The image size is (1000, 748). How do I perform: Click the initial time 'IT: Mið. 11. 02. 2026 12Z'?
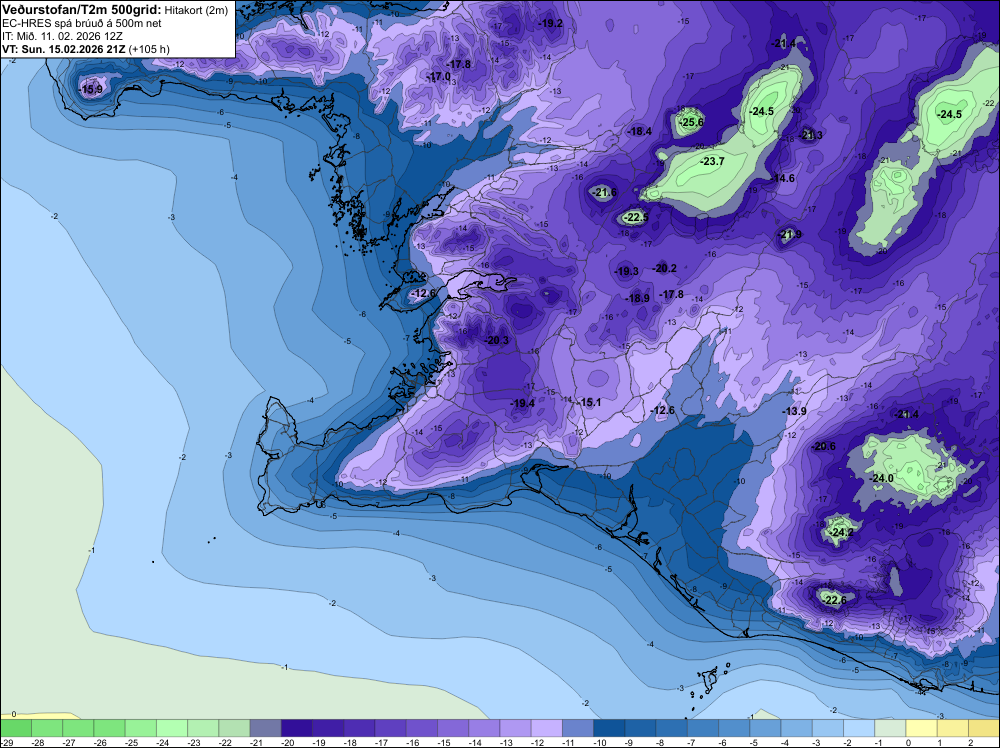62,36
